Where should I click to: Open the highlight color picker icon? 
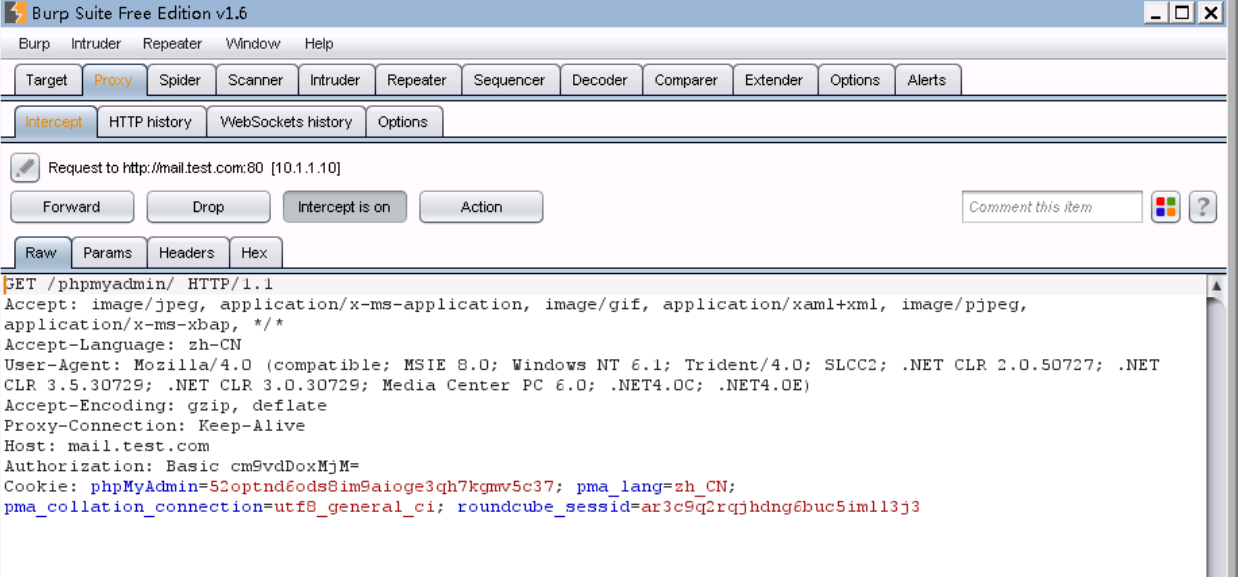tap(1166, 207)
